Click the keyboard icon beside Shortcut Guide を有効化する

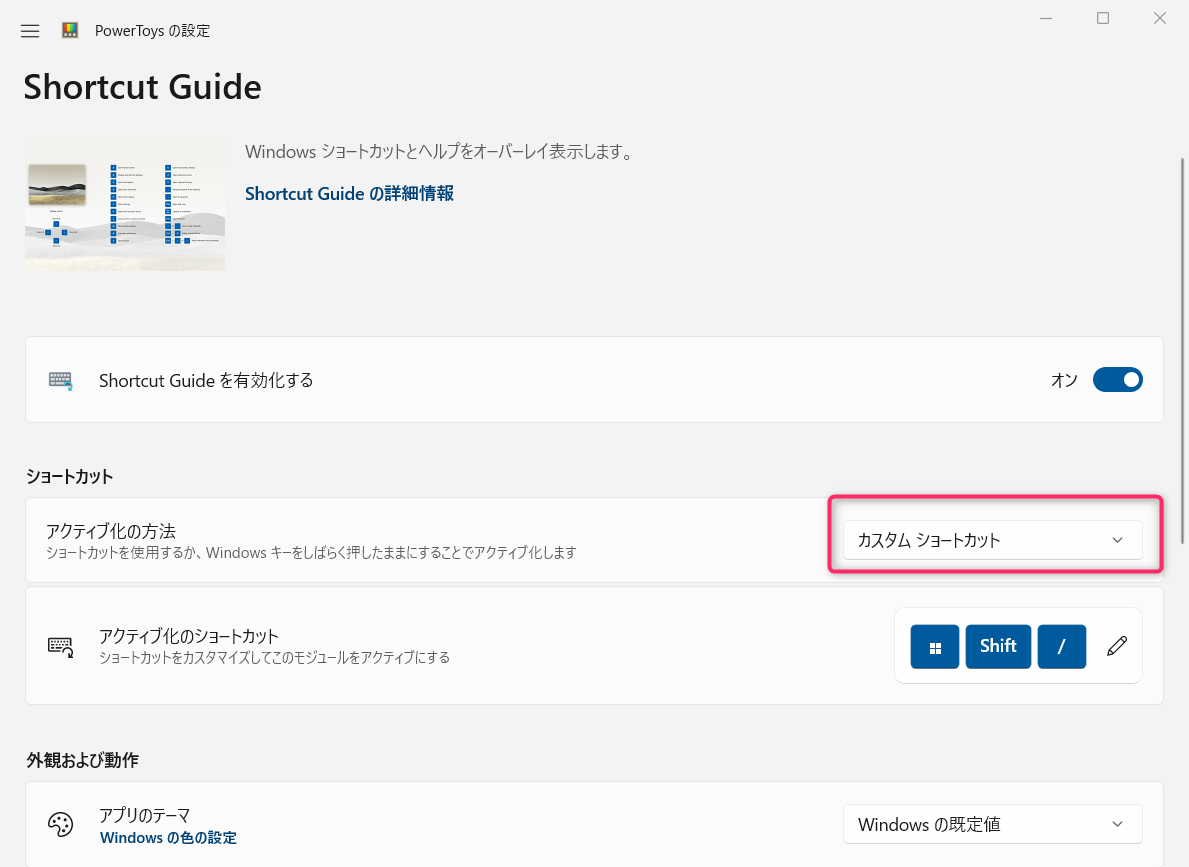(60, 380)
